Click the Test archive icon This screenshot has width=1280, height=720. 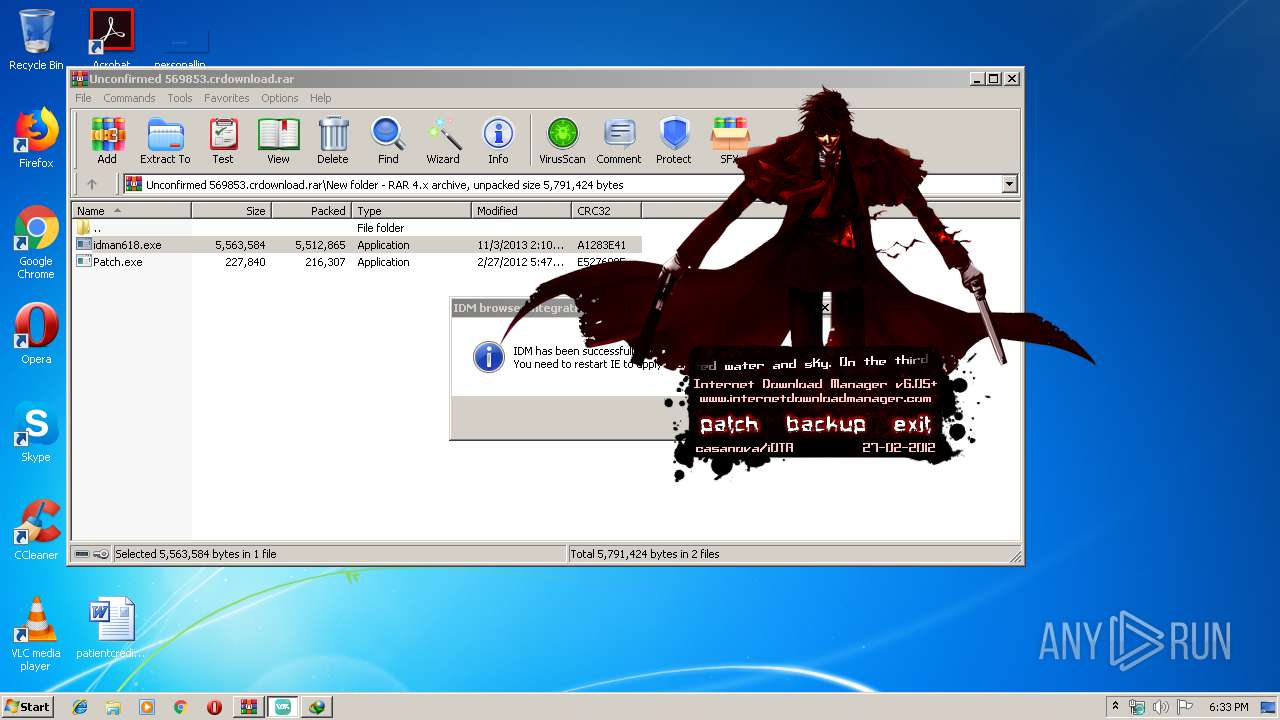coord(223,140)
